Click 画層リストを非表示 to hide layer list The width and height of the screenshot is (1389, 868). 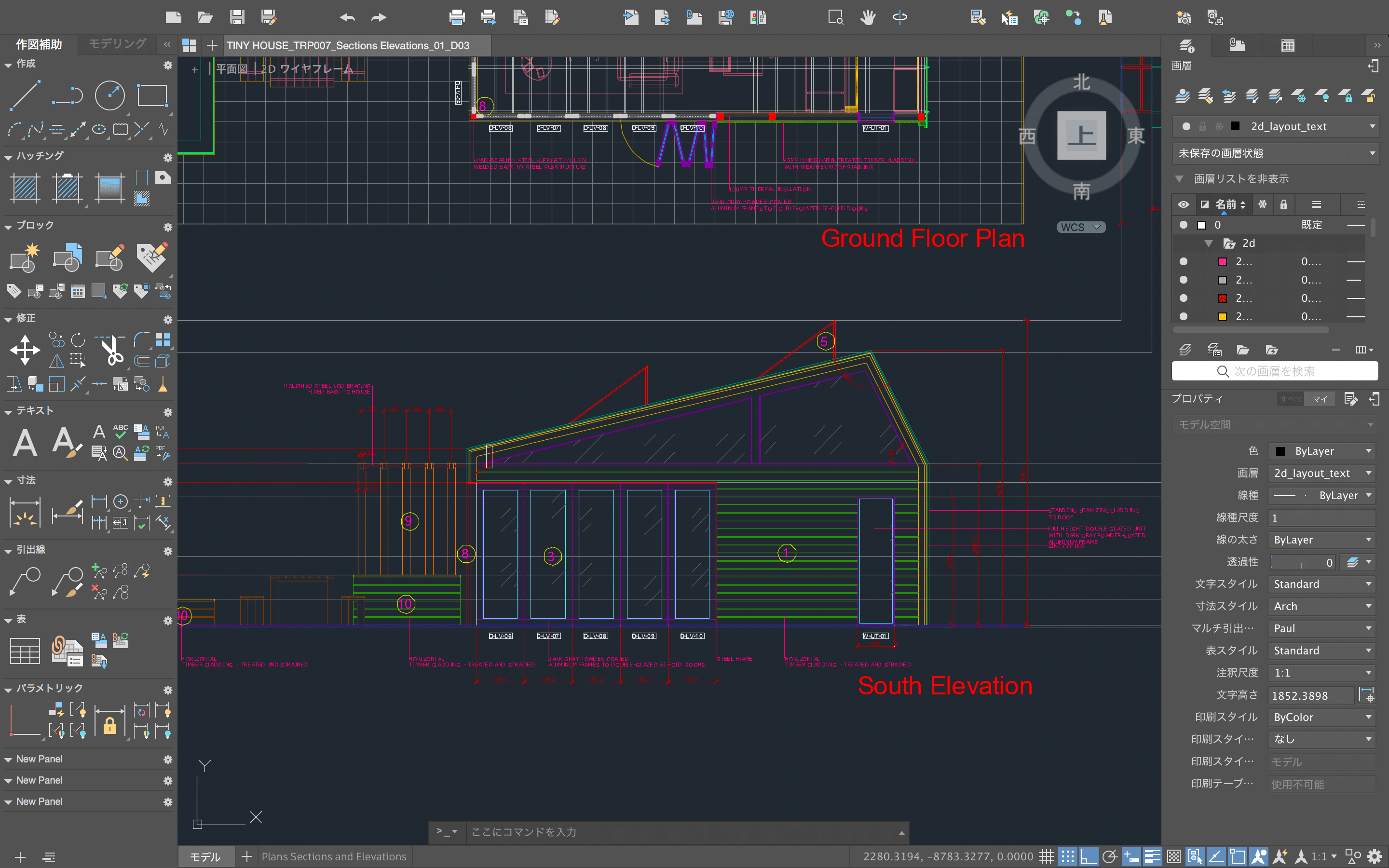click(x=1241, y=178)
